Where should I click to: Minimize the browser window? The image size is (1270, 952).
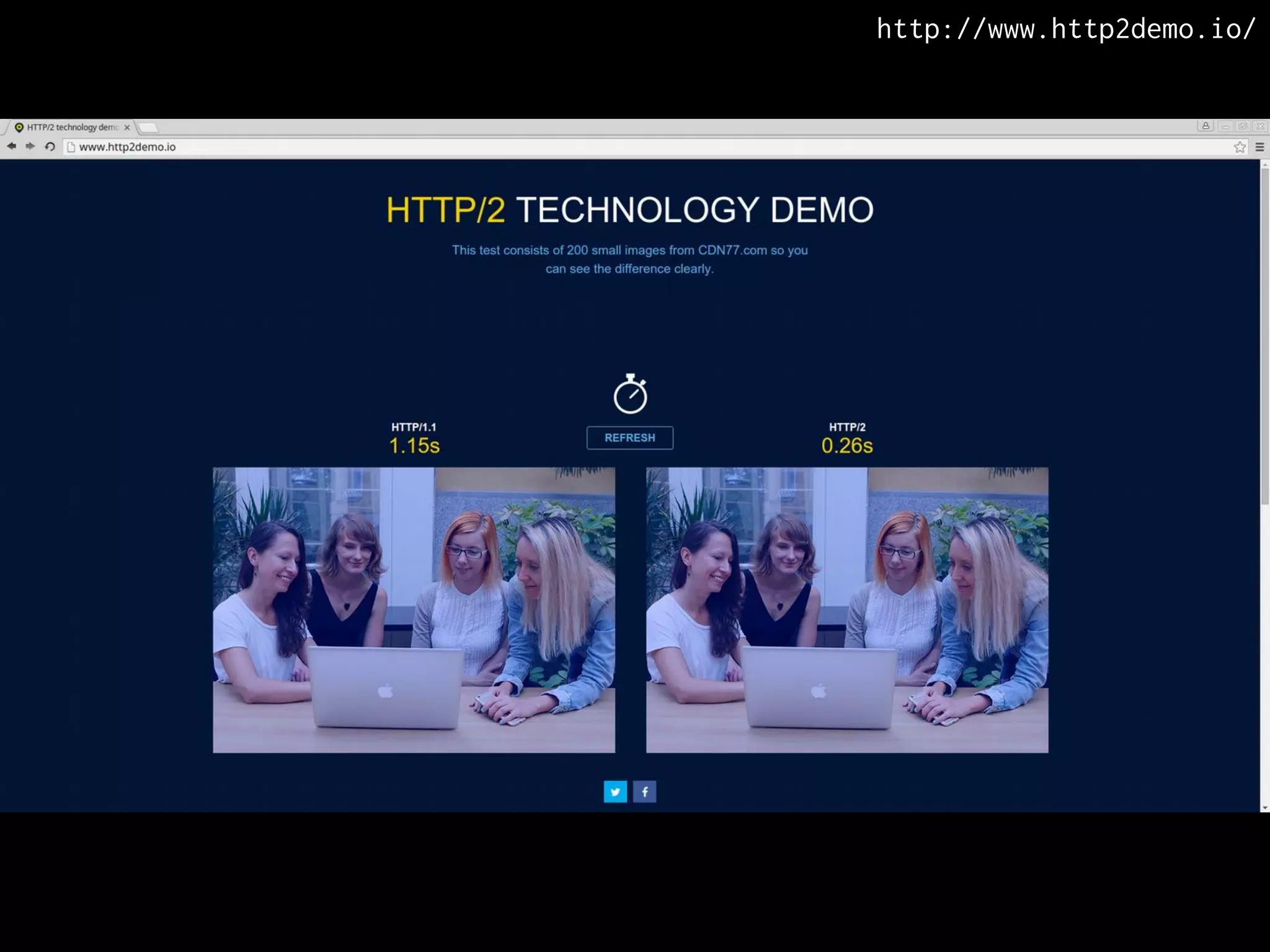tap(1225, 126)
